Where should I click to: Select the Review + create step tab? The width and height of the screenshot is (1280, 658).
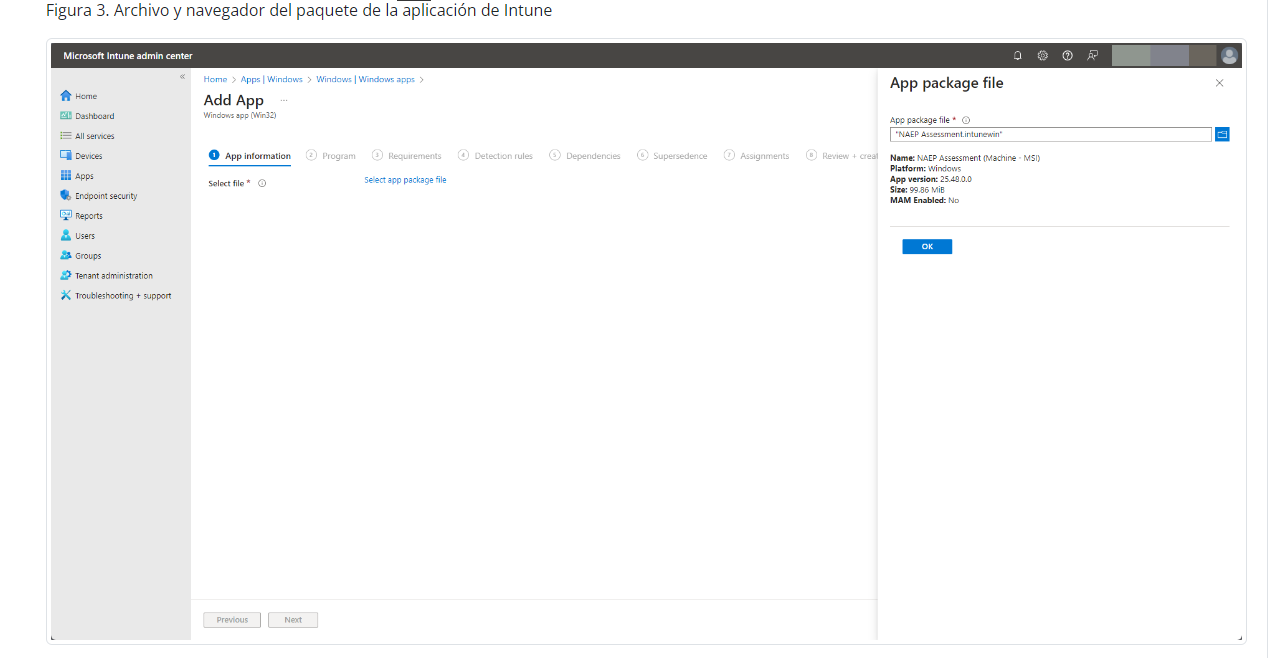(842, 156)
